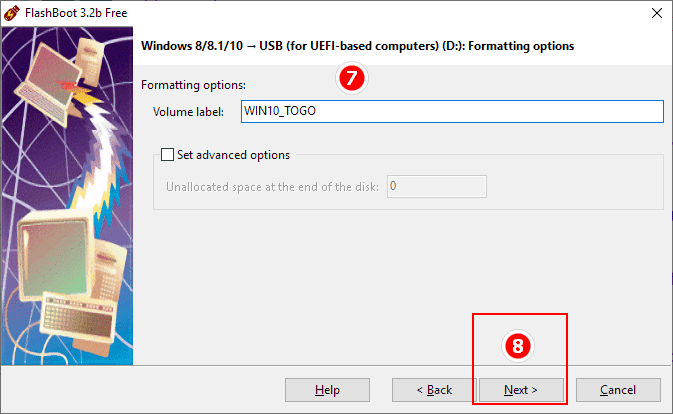Screen dimensions: 673x414
Task: Enable the Set advanced options checkbox
Action: pyautogui.click(x=167, y=154)
